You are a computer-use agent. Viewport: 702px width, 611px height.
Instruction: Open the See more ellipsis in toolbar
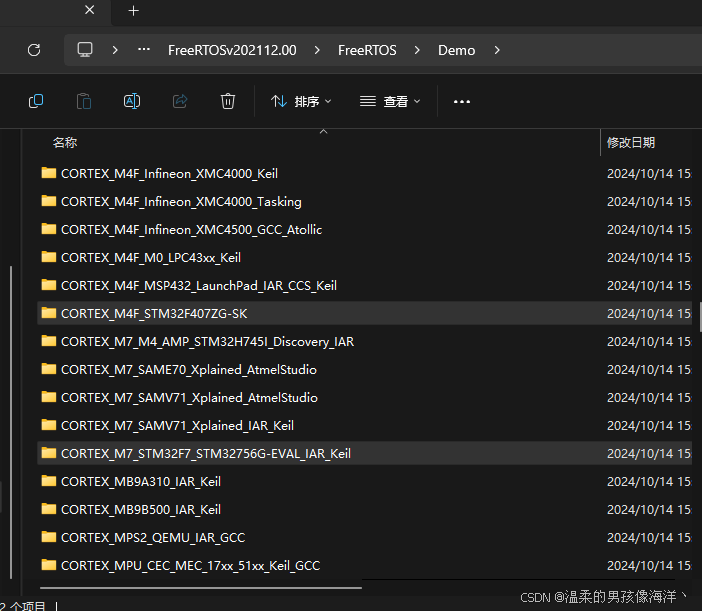pyautogui.click(x=462, y=102)
